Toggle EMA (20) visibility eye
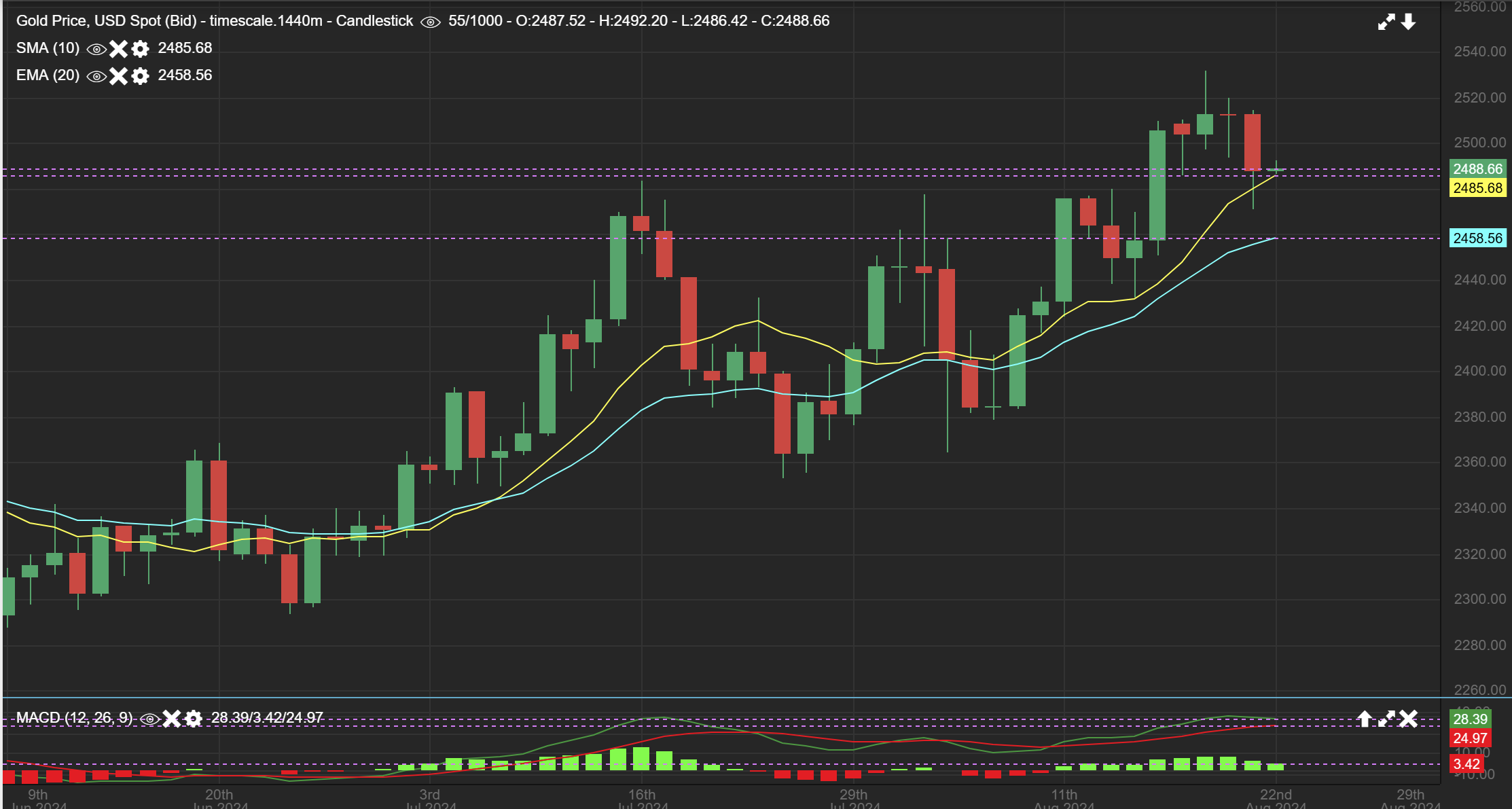 click(96, 76)
